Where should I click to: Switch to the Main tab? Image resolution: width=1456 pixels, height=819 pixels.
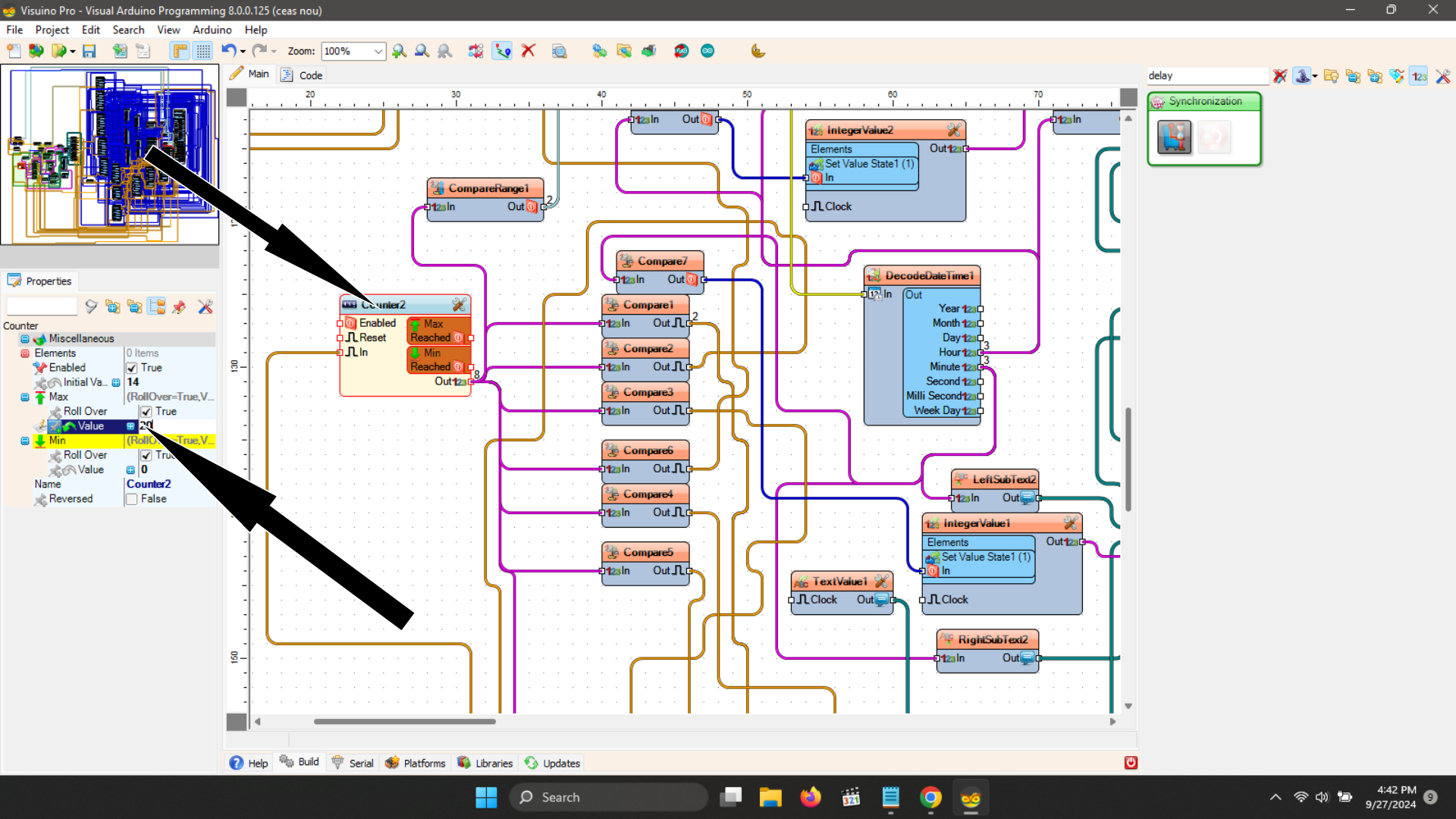pos(258,75)
